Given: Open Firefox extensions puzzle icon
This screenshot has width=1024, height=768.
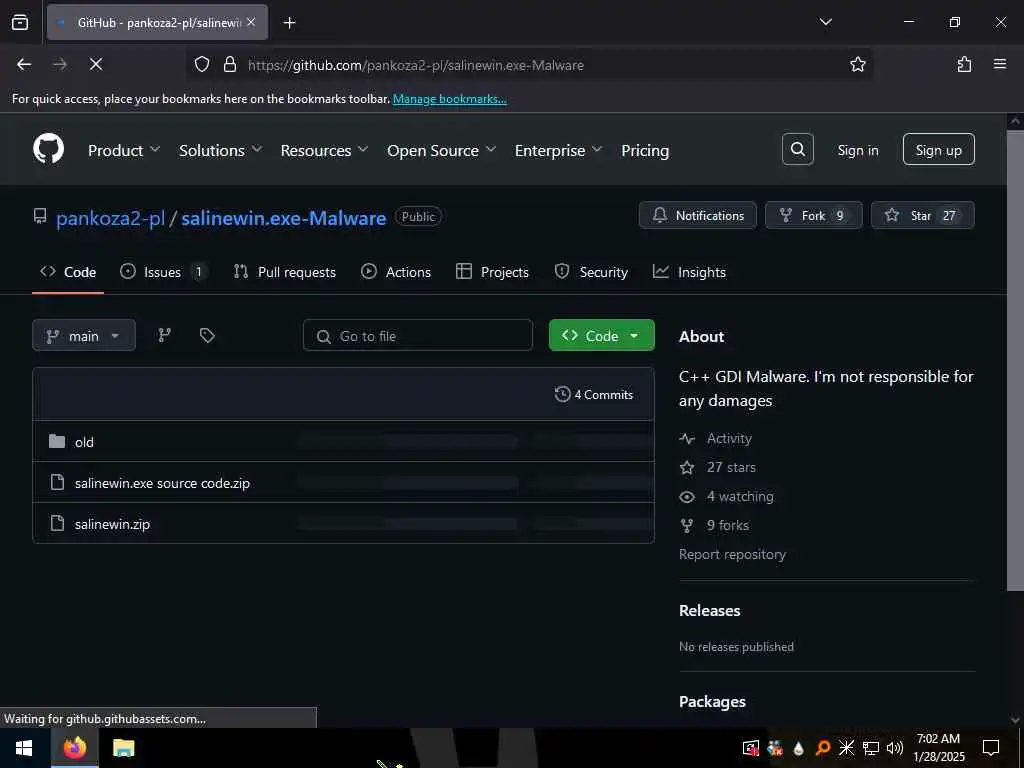Looking at the screenshot, I should 964,64.
